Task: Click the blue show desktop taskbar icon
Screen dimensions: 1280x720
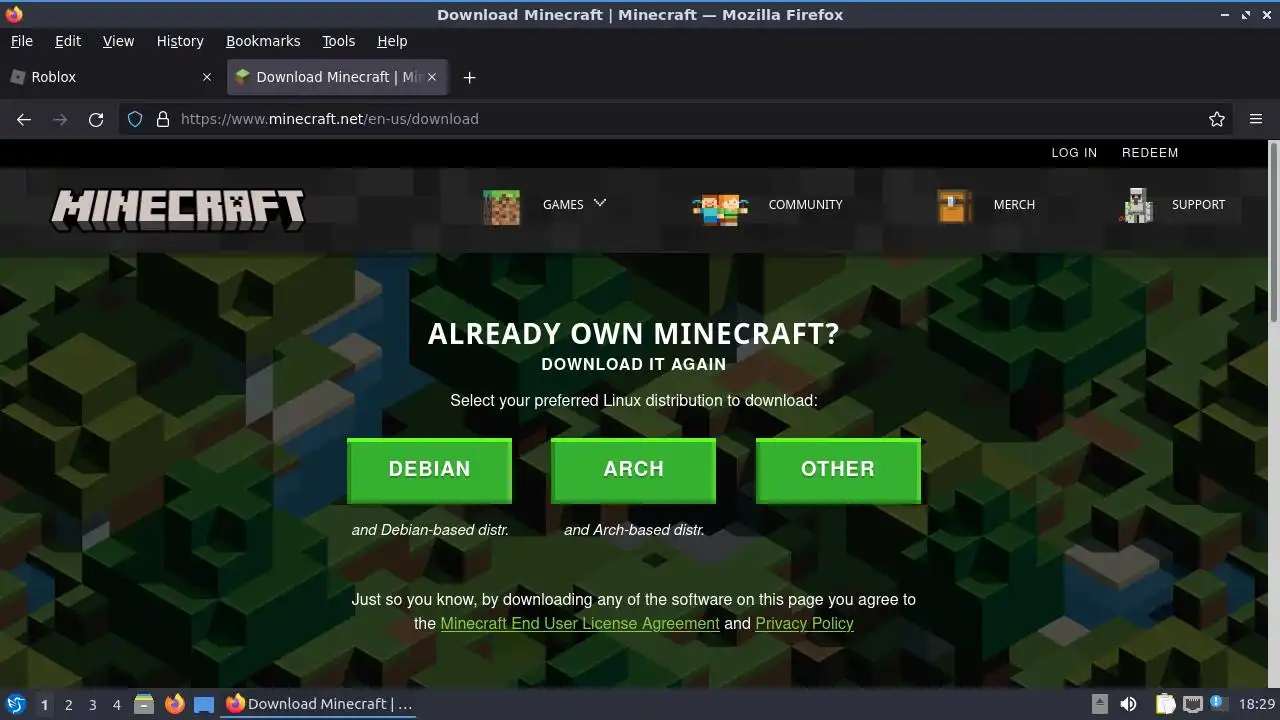Action: click(x=204, y=704)
